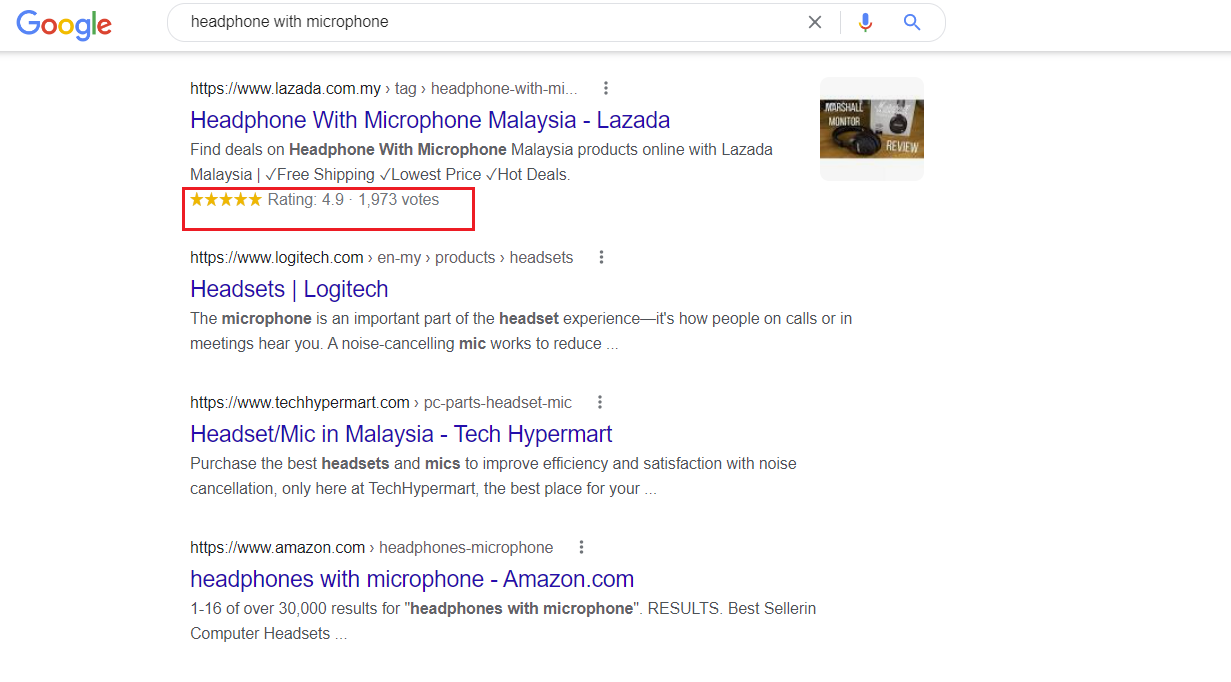The image size is (1231, 682).
Task: Click the search box containing "headphone with microphone"
Action: click(556, 22)
